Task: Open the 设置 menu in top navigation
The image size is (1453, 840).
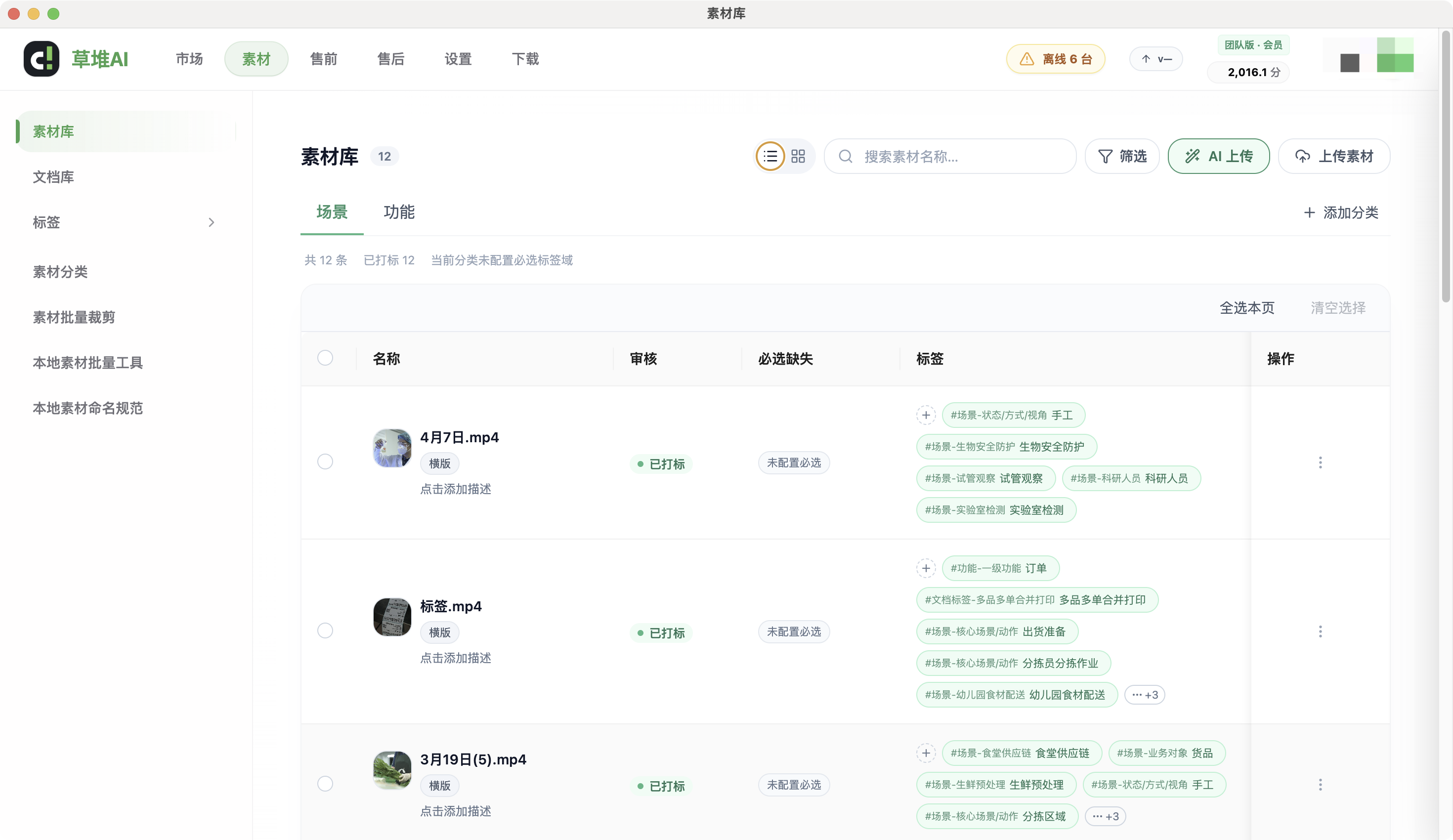Action: coord(458,59)
